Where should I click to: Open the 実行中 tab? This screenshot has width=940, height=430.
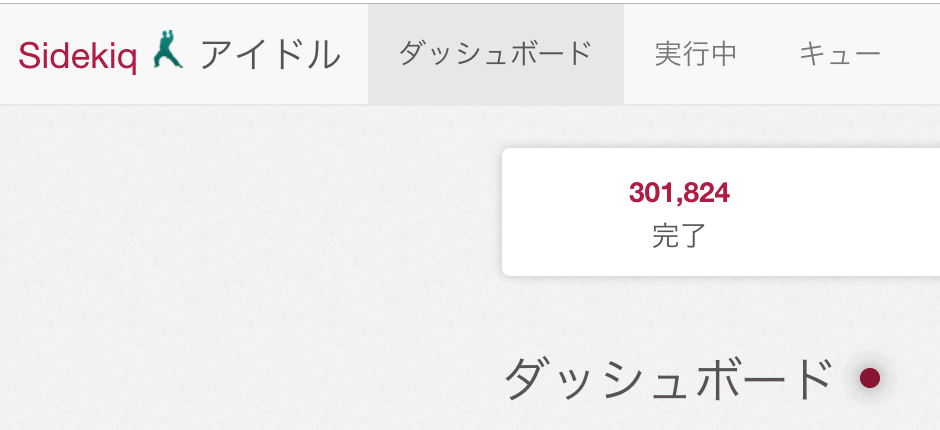tap(696, 54)
